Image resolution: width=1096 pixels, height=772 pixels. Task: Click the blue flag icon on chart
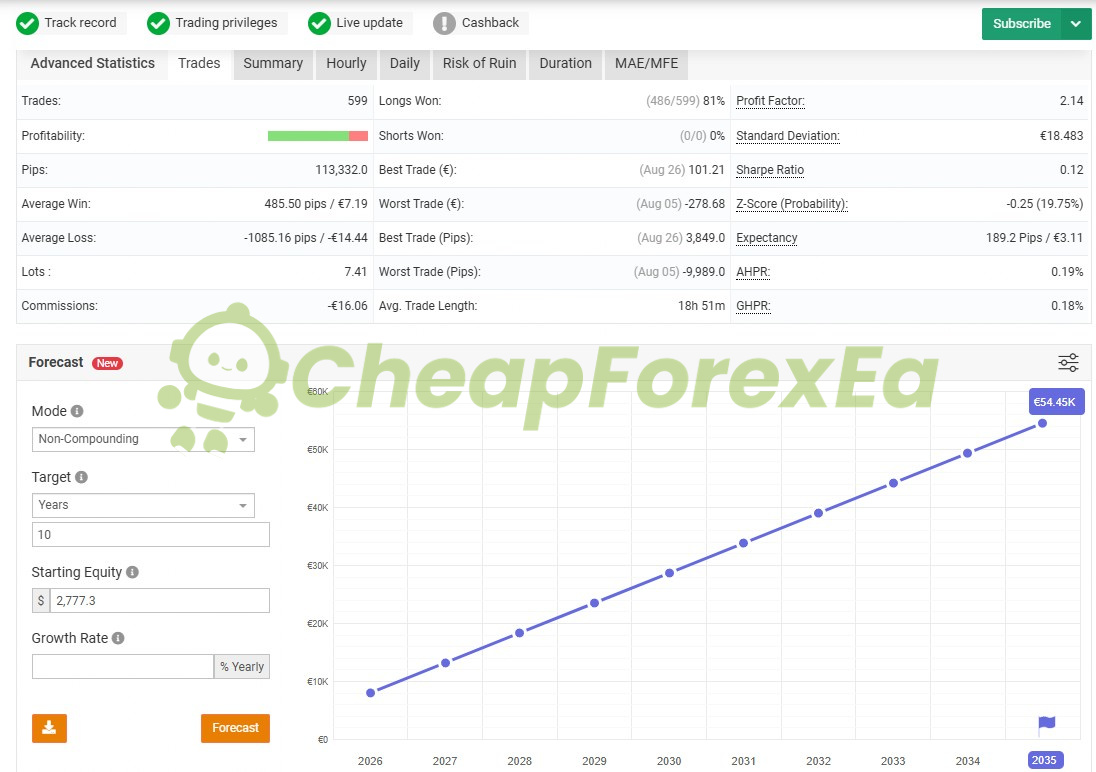tap(1046, 724)
